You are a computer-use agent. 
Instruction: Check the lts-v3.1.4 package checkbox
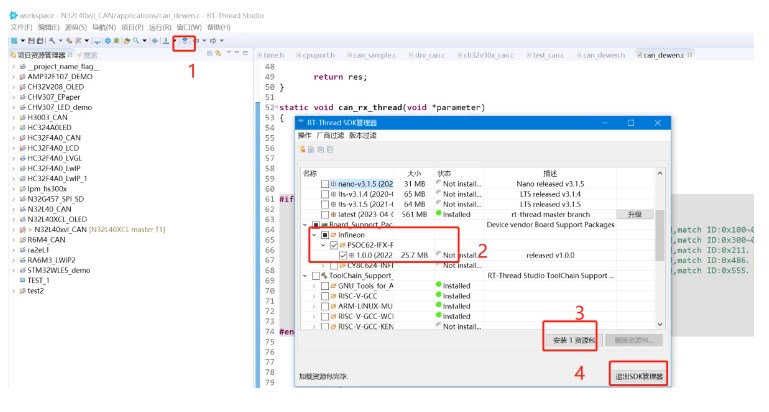tap(325, 194)
